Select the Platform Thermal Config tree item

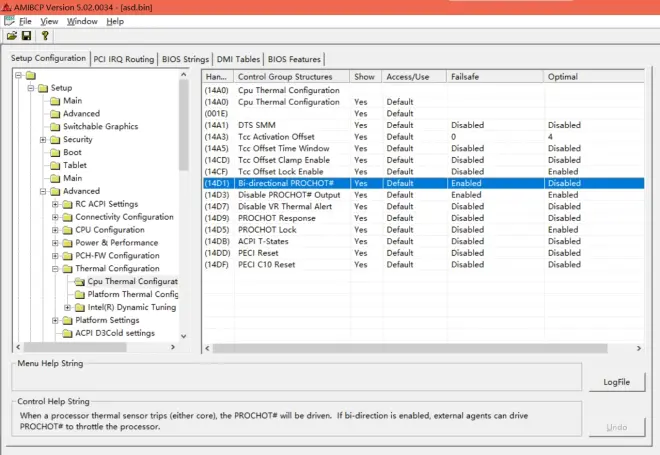click(133, 294)
